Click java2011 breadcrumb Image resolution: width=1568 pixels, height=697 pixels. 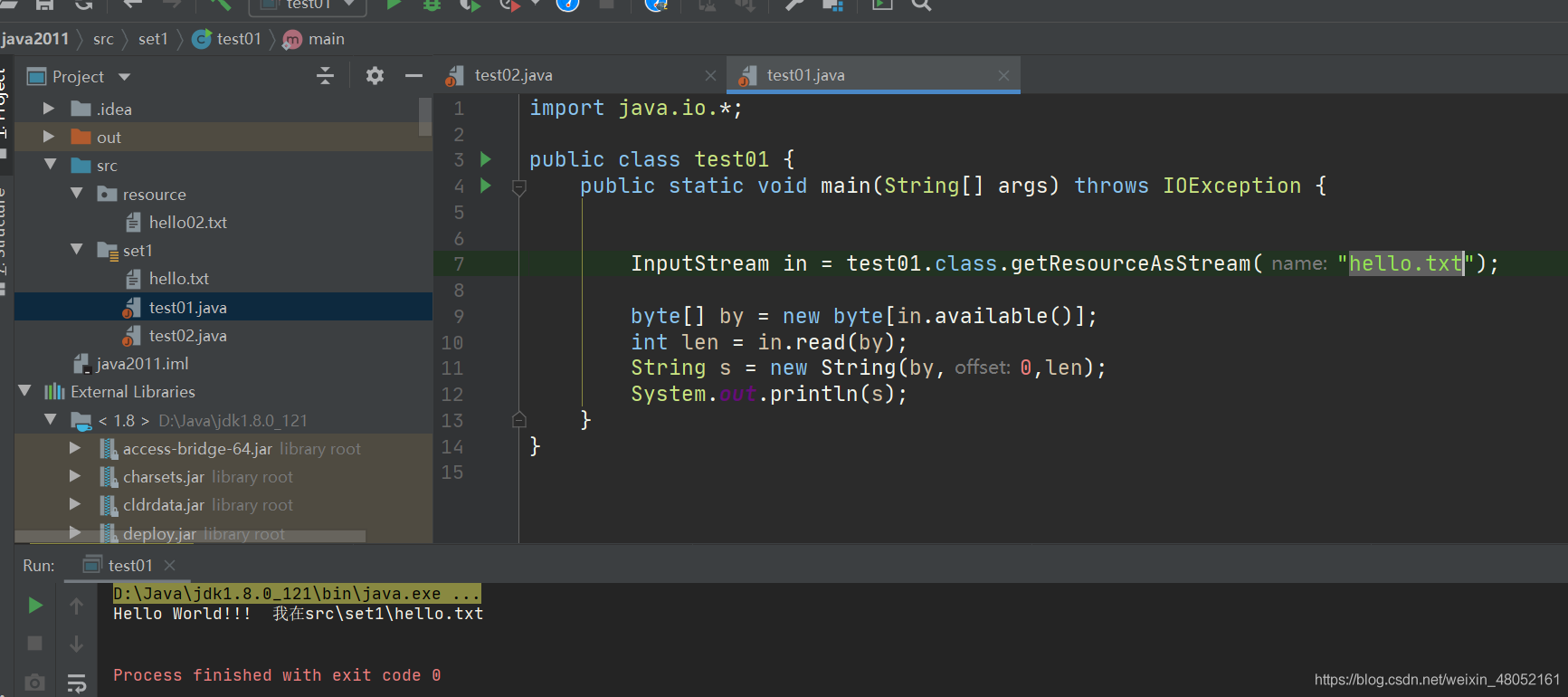(x=35, y=39)
